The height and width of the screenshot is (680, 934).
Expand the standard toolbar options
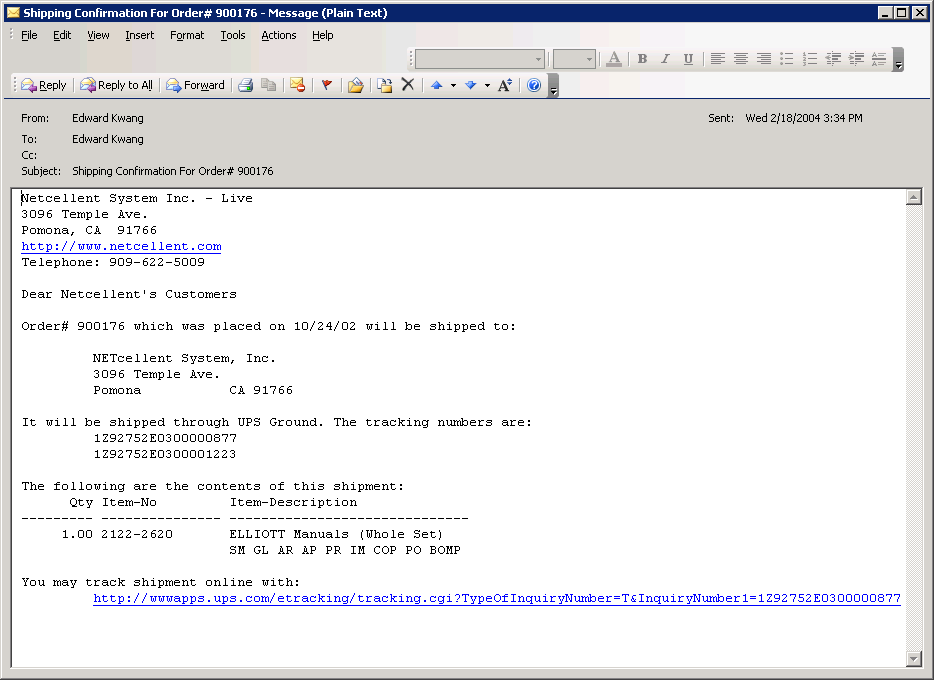point(553,85)
